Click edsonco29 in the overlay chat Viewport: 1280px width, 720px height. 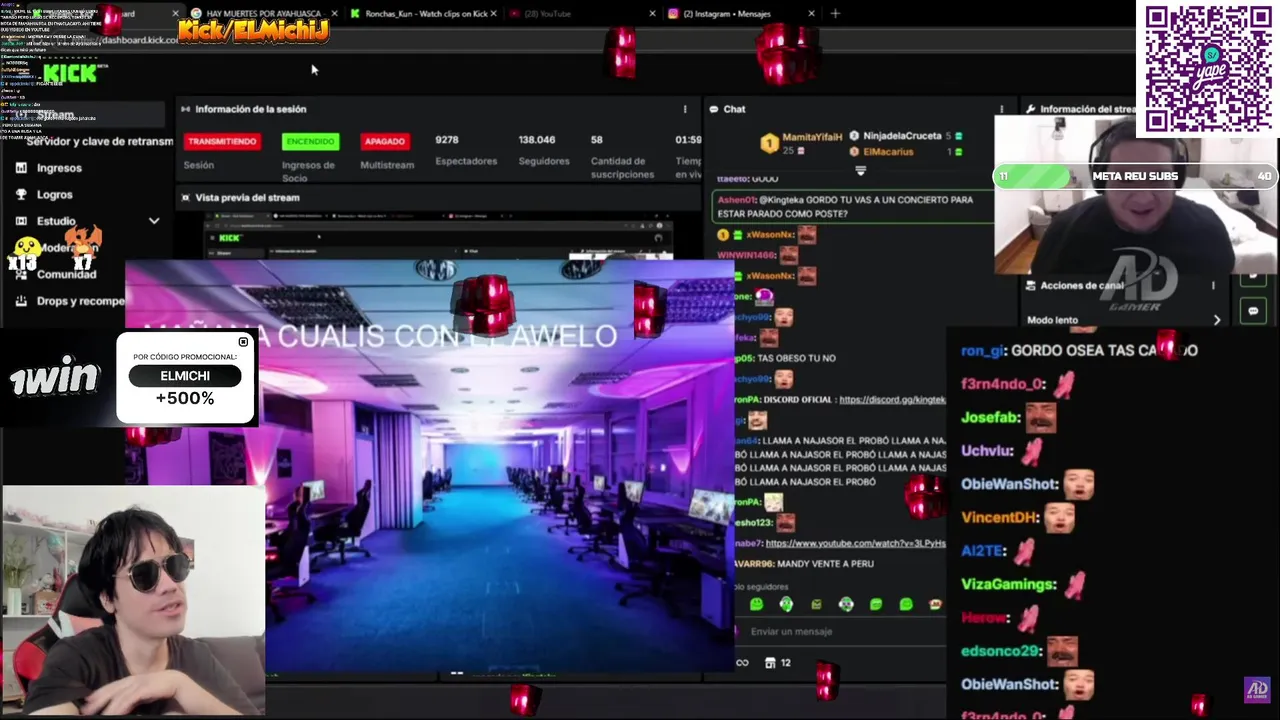click(x=1000, y=651)
